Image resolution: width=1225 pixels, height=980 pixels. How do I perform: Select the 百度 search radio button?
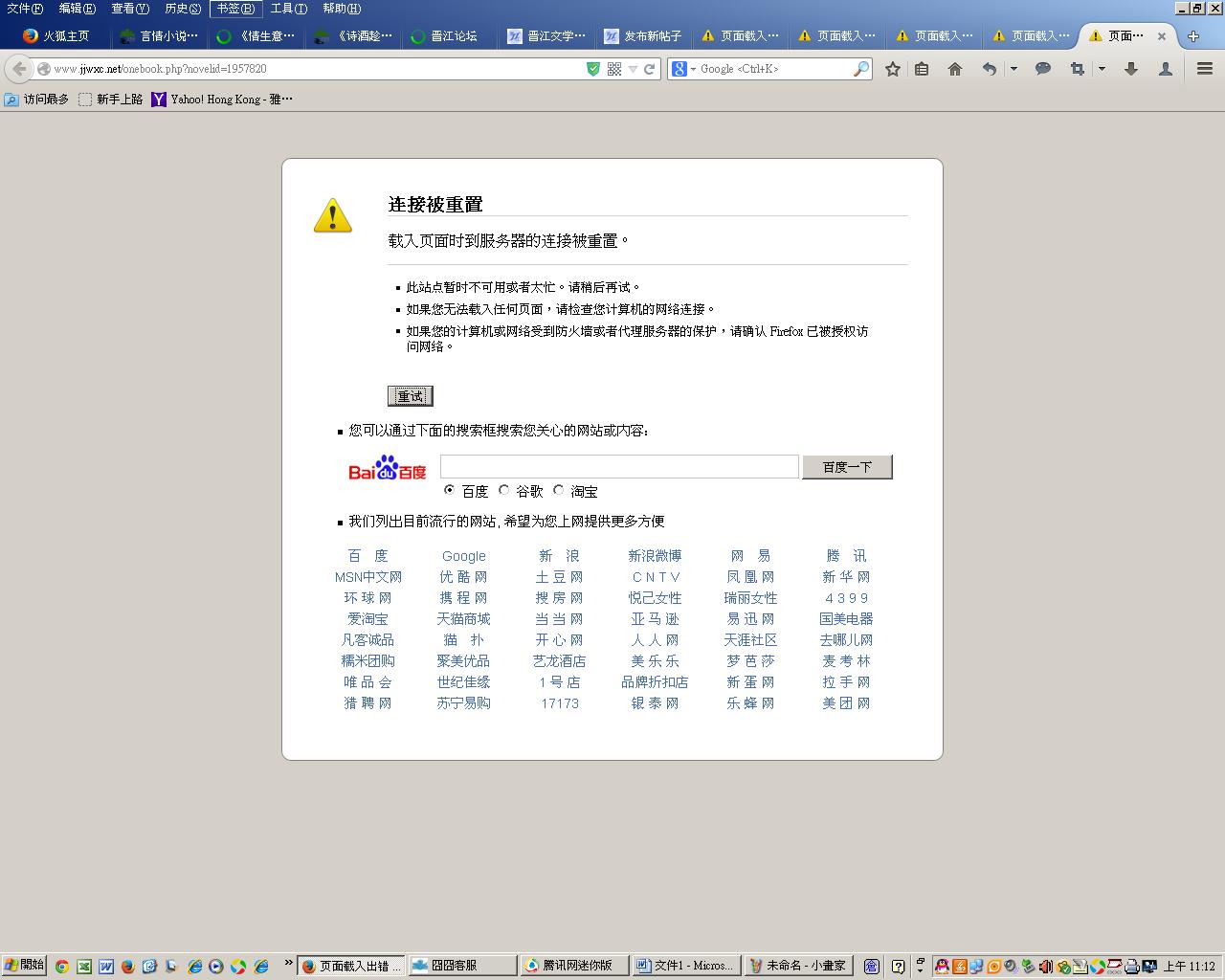(x=450, y=490)
